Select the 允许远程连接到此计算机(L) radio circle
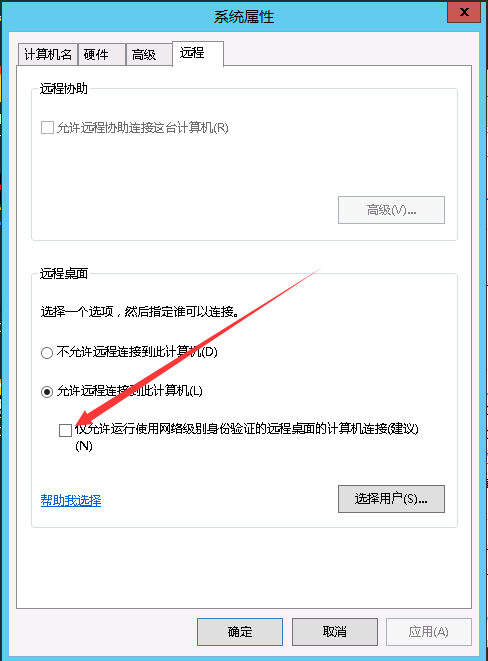This screenshot has height=661, width=488. [x=47, y=392]
